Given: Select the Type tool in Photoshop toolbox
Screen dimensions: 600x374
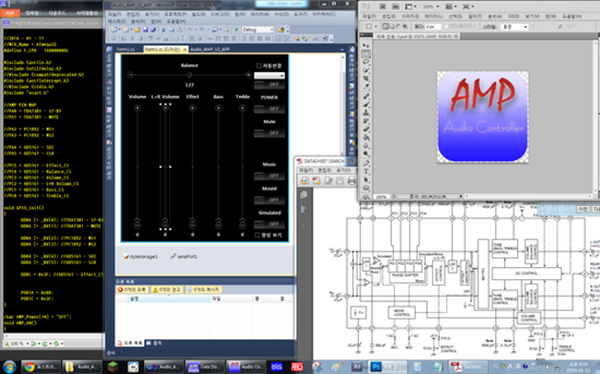Looking at the screenshot, I should tap(366, 171).
